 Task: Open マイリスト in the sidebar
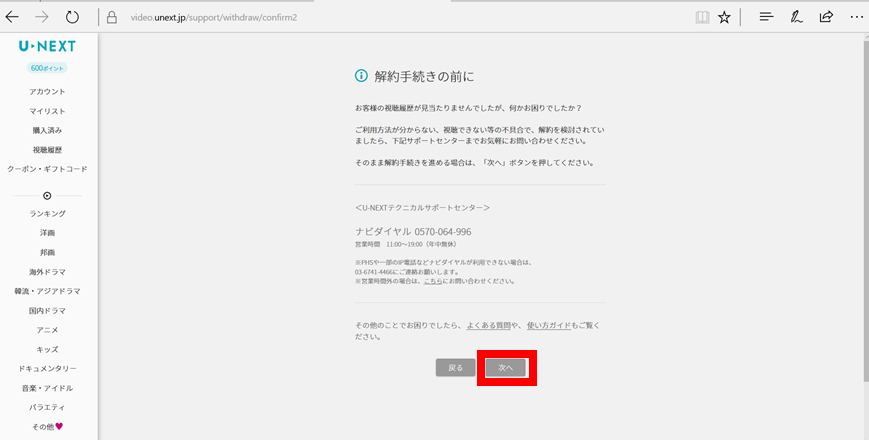pyautogui.click(x=47, y=111)
